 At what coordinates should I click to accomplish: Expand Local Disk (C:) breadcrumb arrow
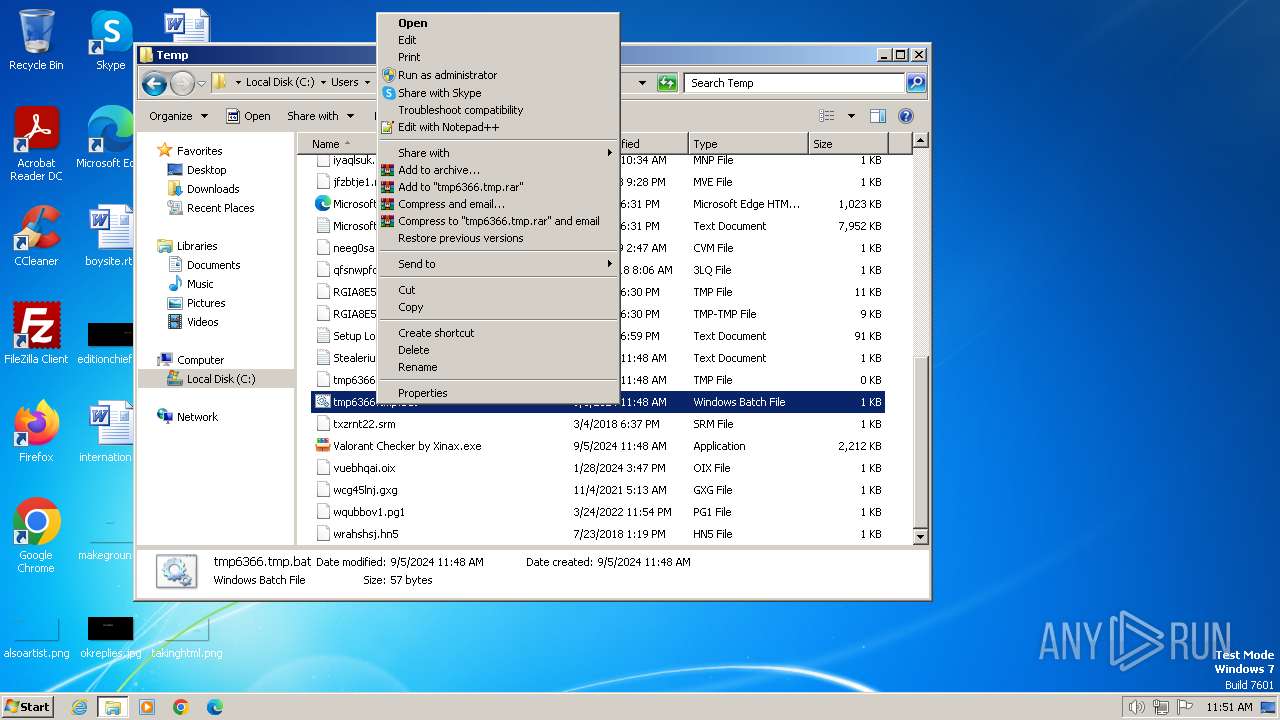(323, 83)
